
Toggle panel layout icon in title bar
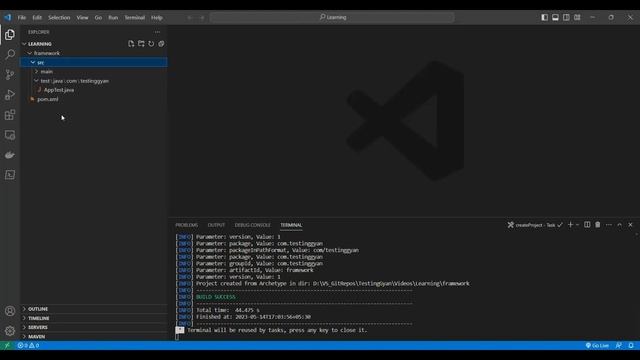pyautogui.click(x=556, y=17)
